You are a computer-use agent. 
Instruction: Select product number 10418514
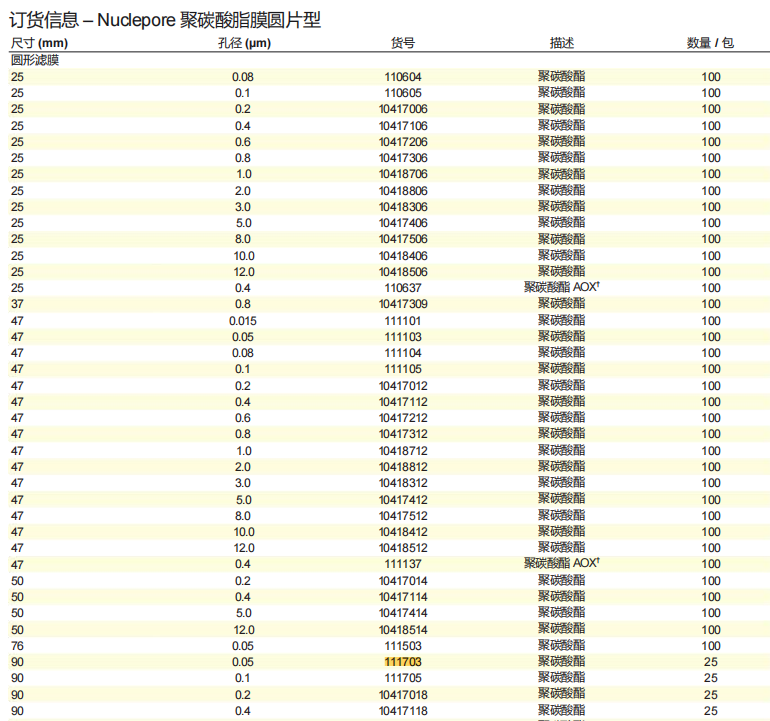coord(403,630)
